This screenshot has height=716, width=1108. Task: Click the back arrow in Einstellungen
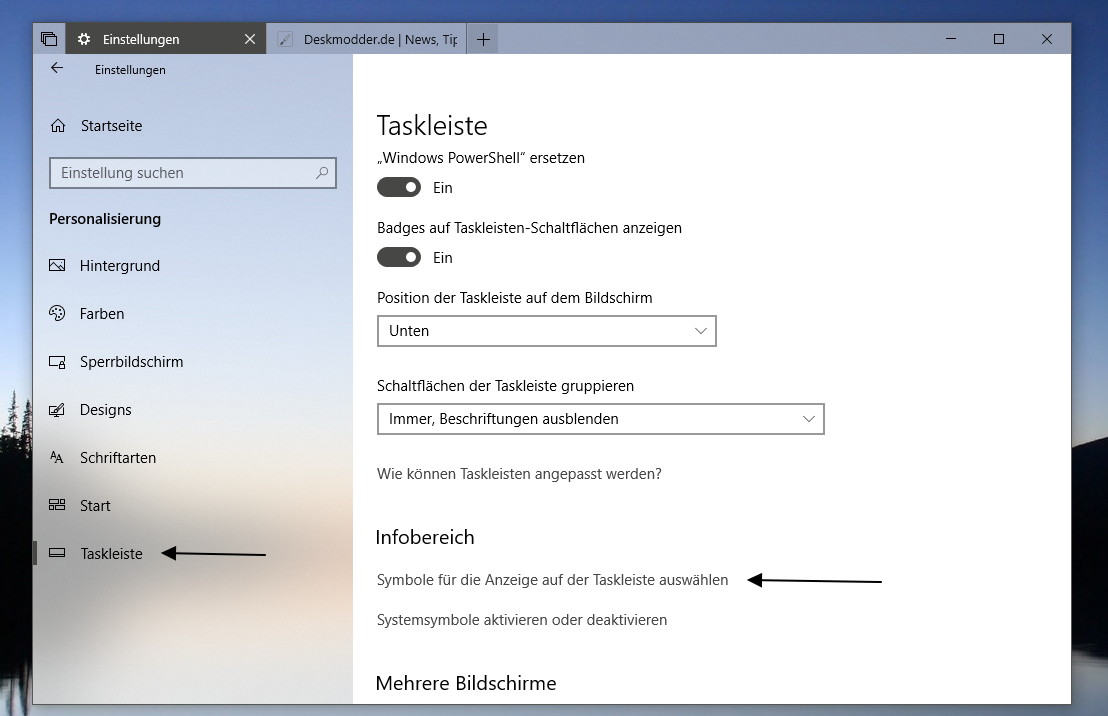click(x=57, y=68)
